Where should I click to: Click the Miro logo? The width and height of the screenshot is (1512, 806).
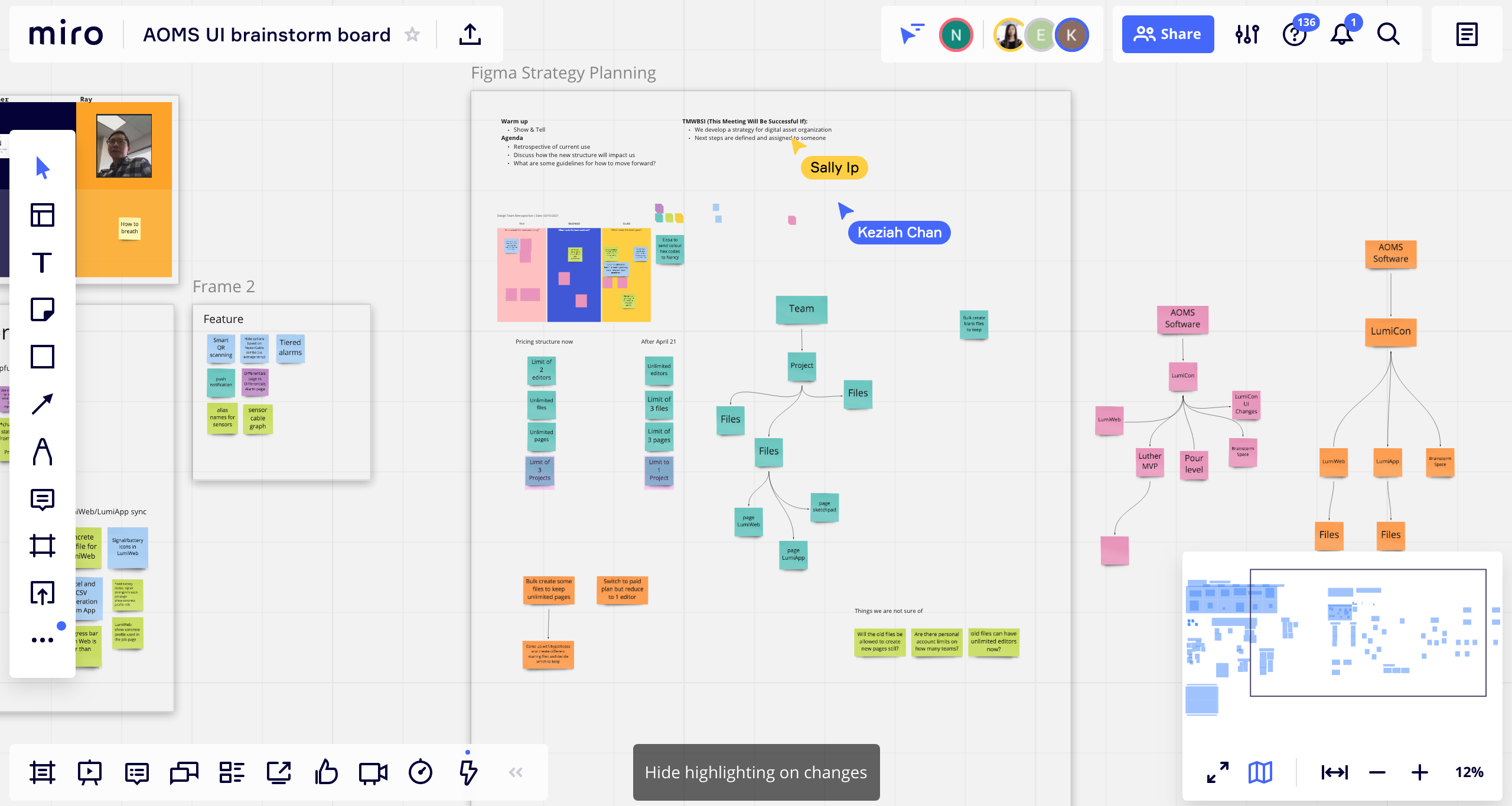point(66,34)
